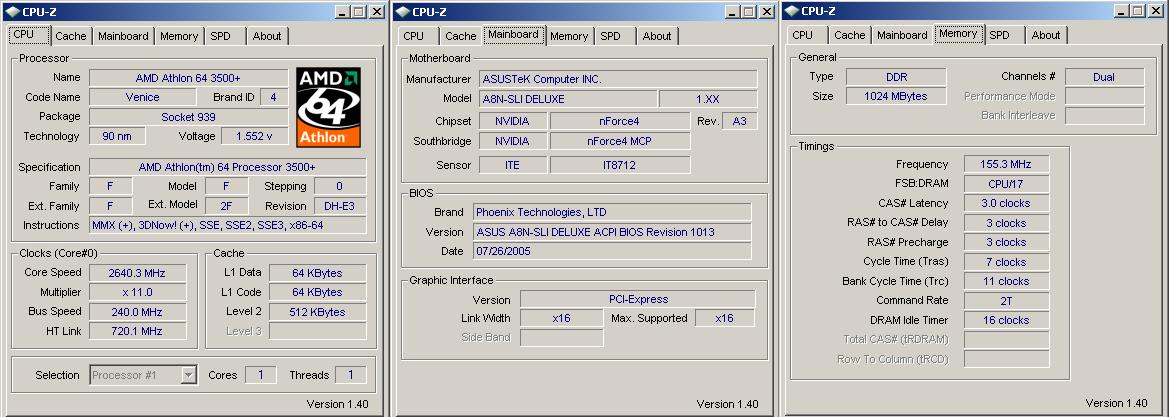Click the 720.1 MHz HT Link value

pos(137,330)
